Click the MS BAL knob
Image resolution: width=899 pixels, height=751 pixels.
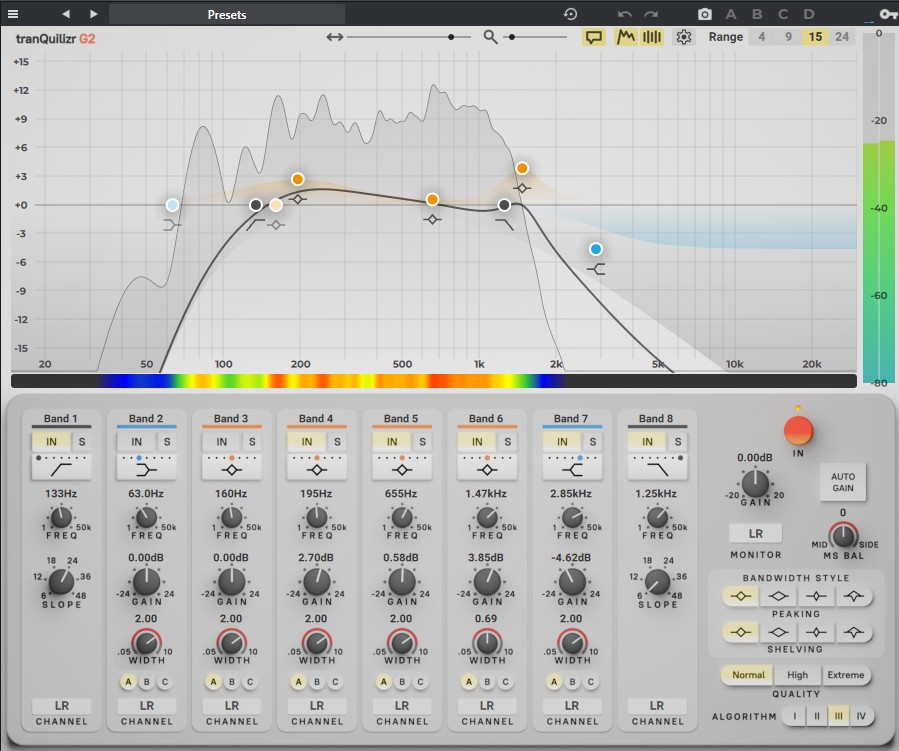[x=843, y=535]
